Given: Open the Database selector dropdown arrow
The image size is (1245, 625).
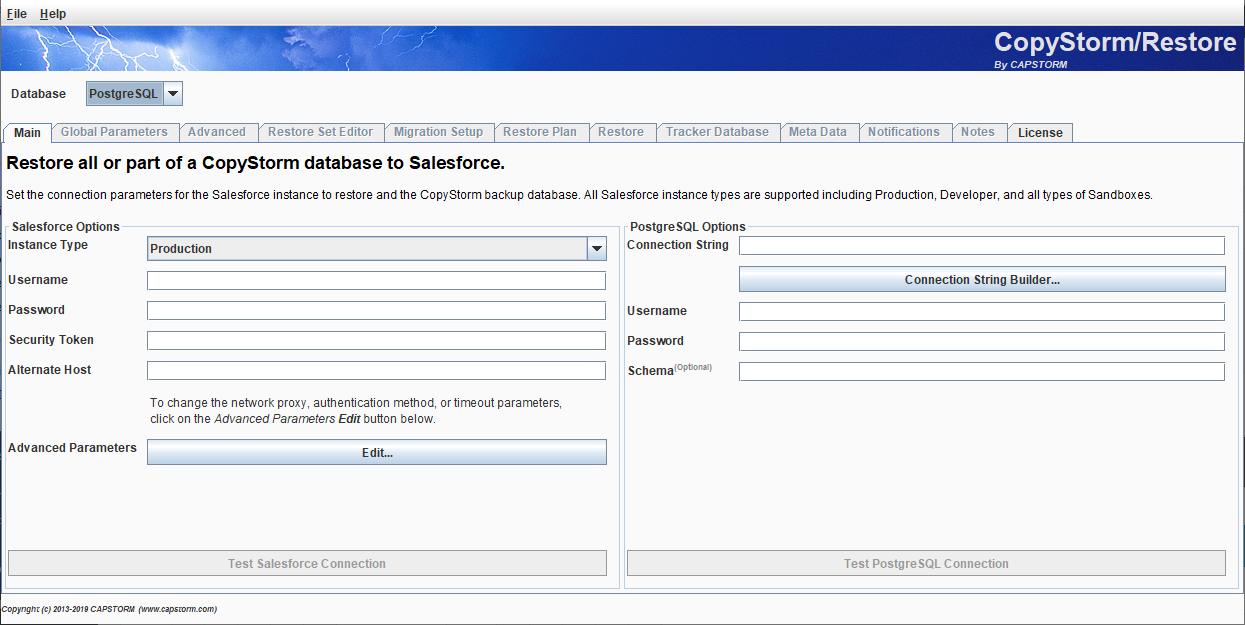Looking at the screenshot, I should 173,93.
